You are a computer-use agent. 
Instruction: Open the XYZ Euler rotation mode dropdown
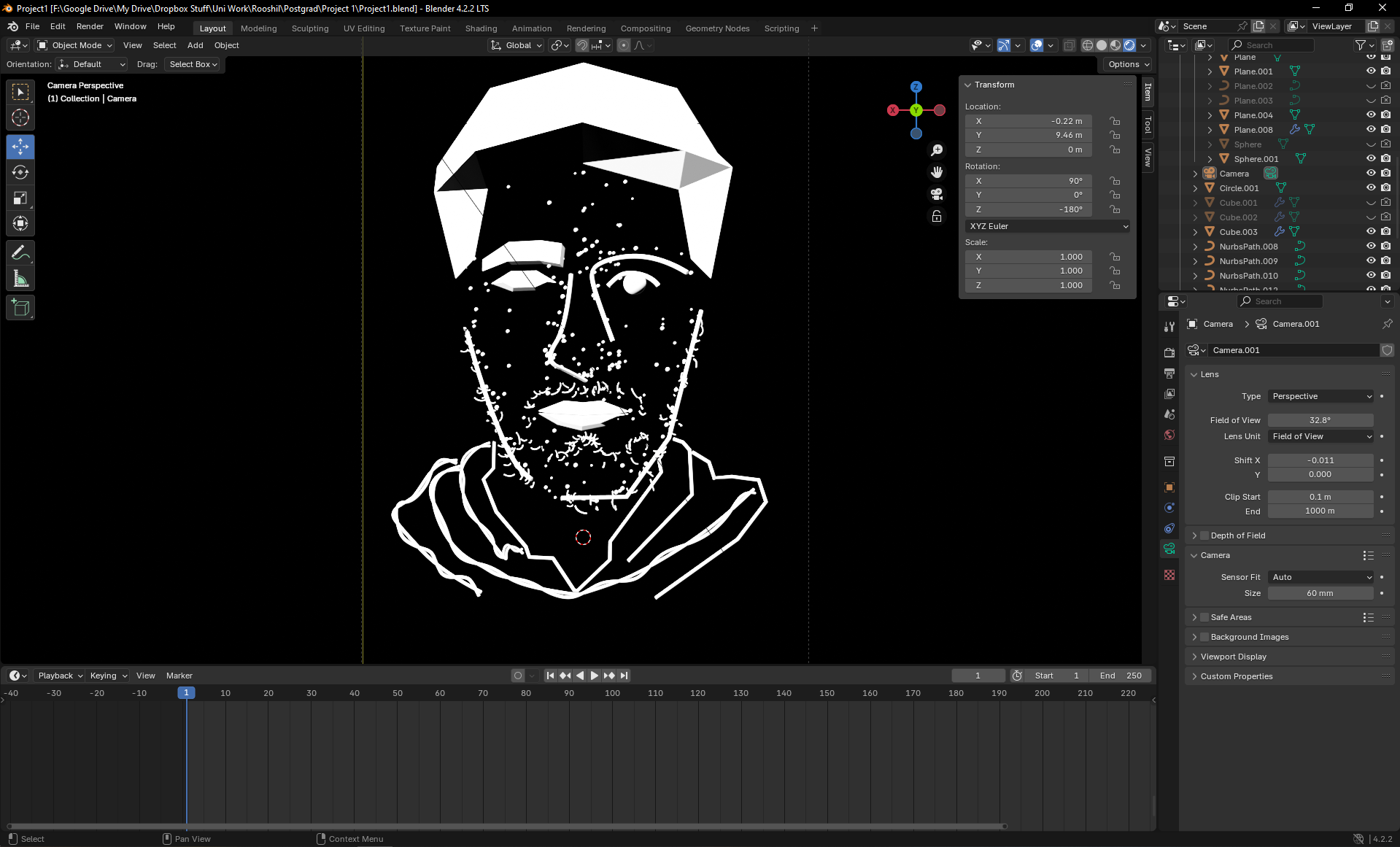(1048, 226)
